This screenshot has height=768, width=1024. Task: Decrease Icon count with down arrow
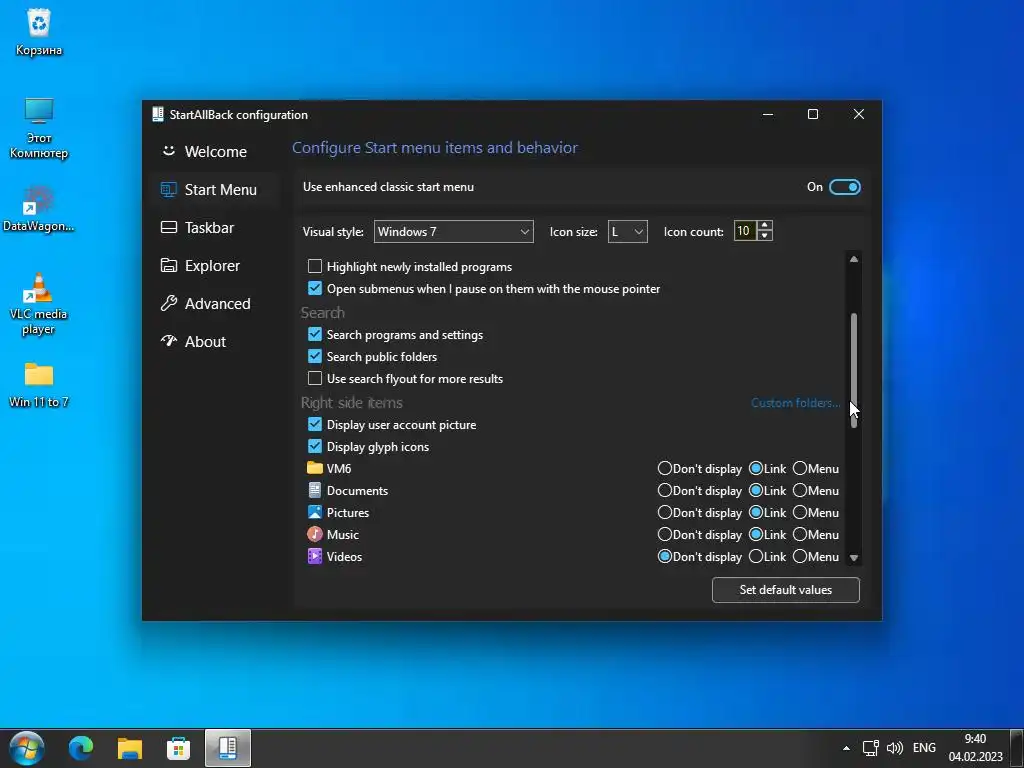pos(765,236)
